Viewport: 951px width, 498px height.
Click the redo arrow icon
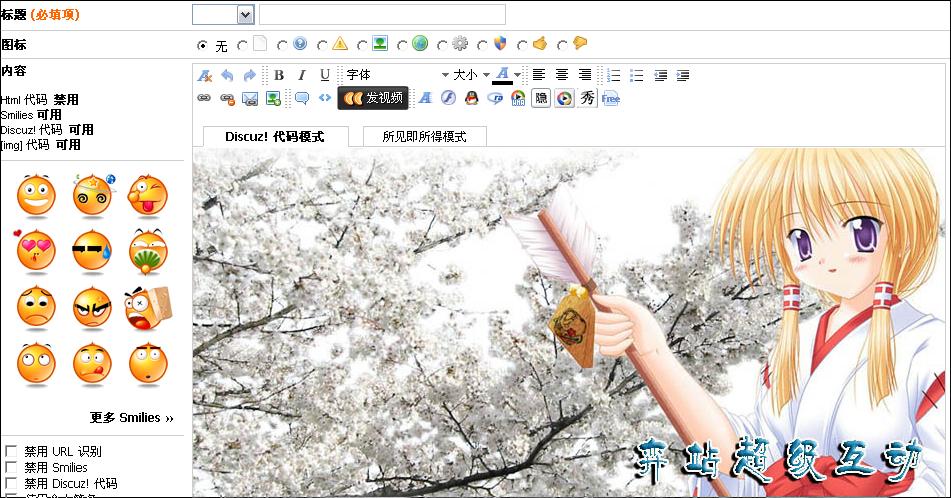pos(249,75)
